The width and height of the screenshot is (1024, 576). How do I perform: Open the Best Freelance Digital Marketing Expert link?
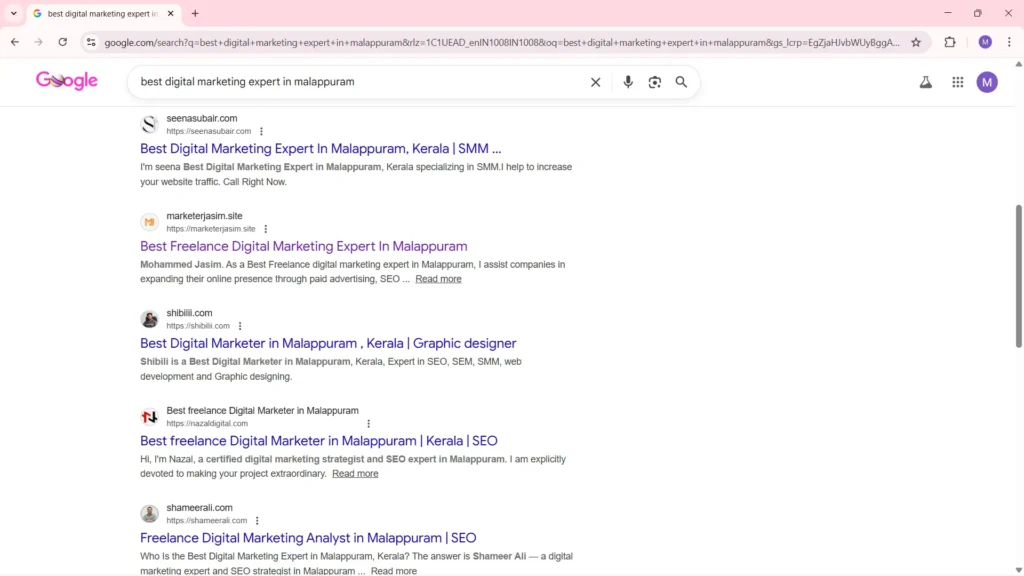coord(303,245)
